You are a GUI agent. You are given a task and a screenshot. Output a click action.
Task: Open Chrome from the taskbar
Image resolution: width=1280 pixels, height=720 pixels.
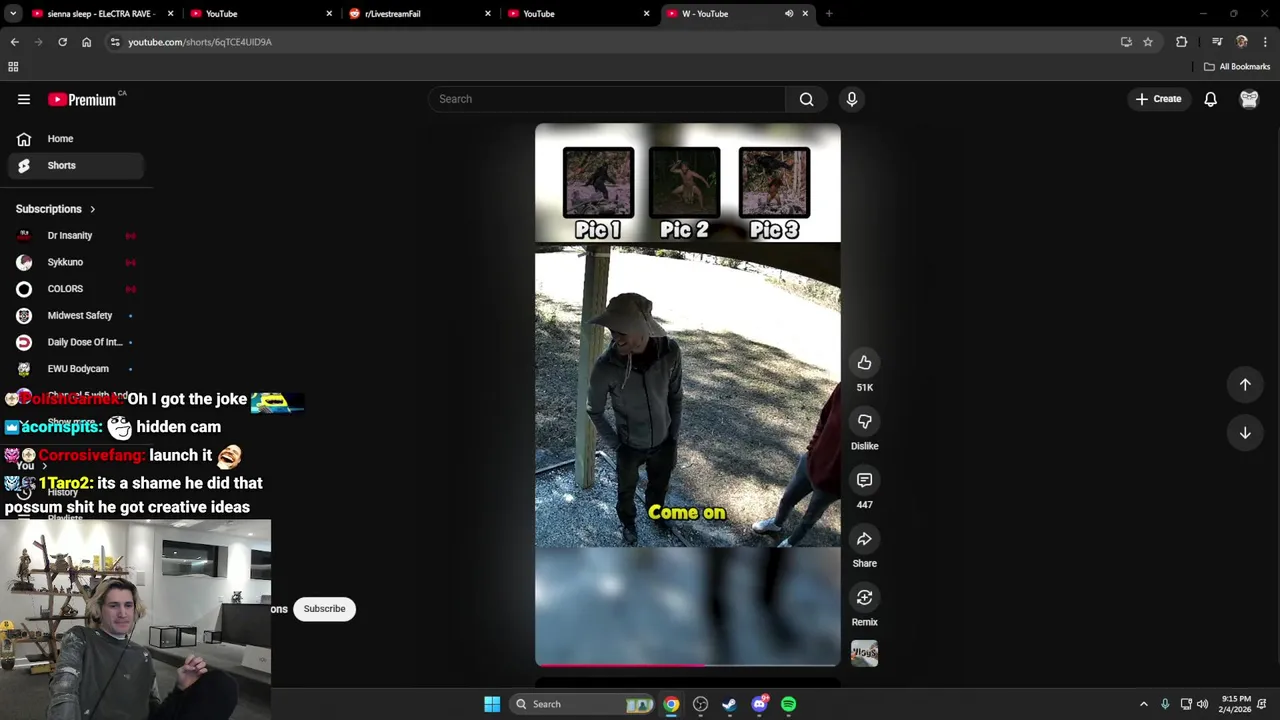pyautogui.click(x=671, y=704)
